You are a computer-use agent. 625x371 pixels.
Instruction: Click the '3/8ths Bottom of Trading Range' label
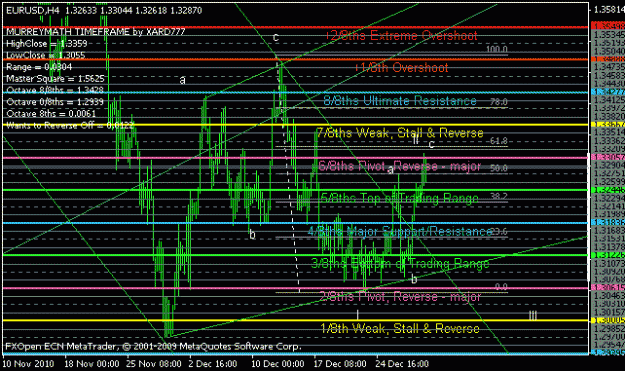point(400,263)
